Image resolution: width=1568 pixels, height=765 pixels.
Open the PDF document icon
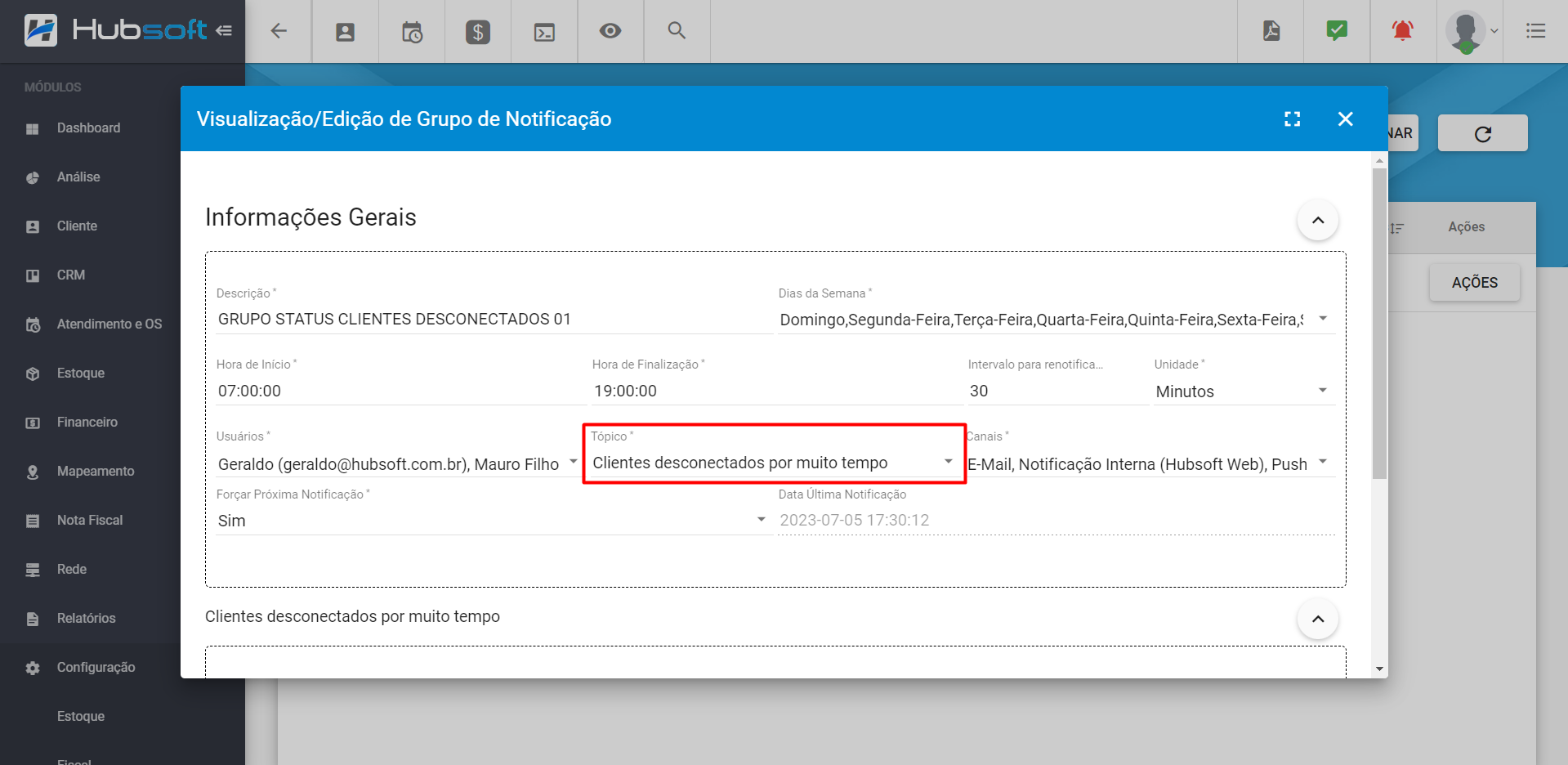[1271, 31]
